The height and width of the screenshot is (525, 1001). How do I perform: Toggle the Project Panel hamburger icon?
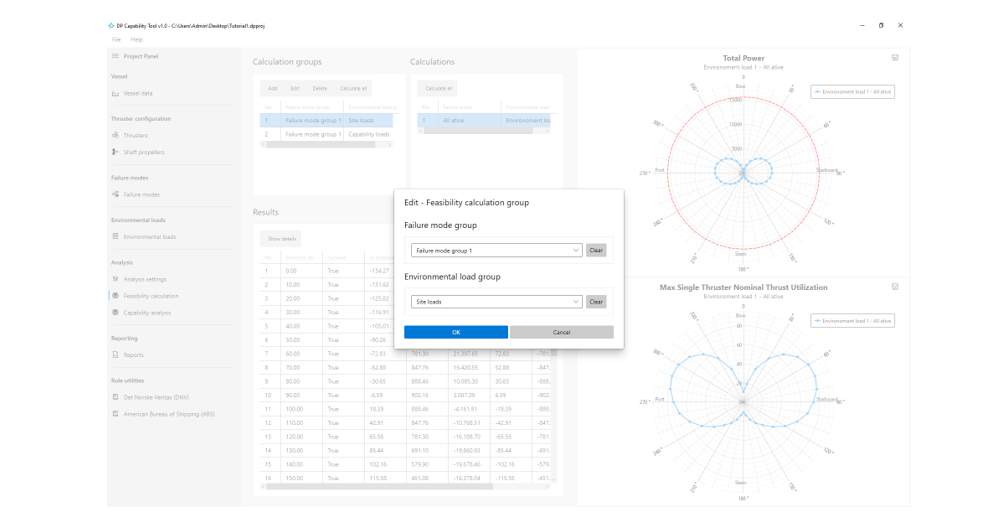tap(116, 56)
